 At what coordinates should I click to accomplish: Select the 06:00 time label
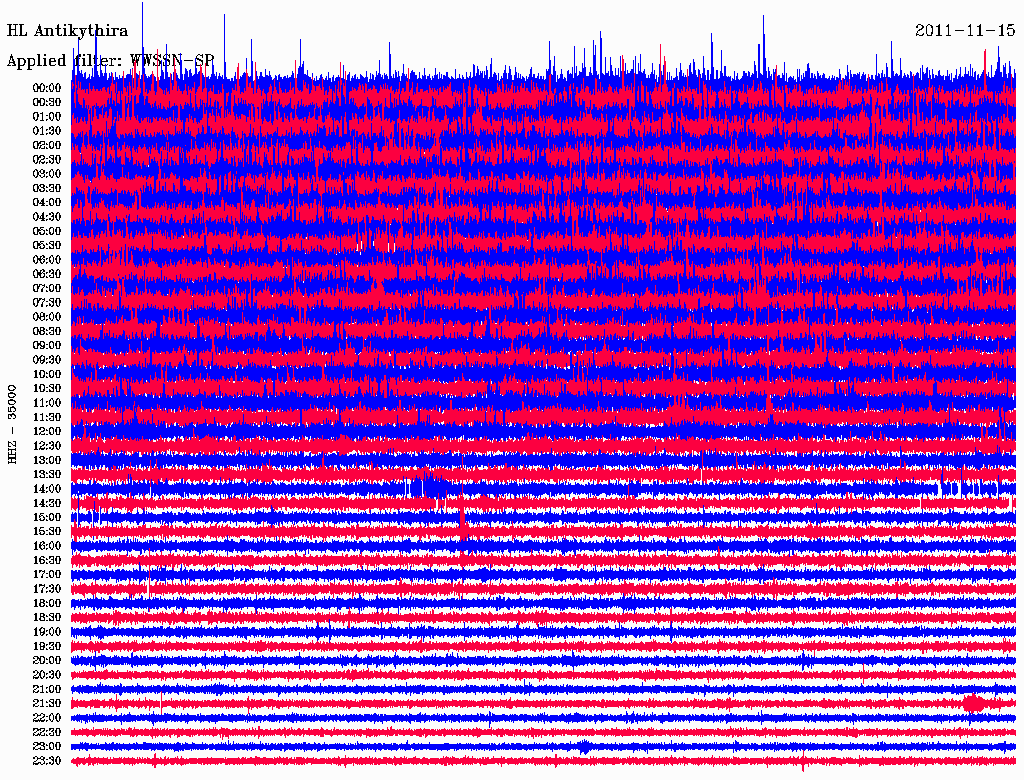pyautogui.click(x=47, y=260)
